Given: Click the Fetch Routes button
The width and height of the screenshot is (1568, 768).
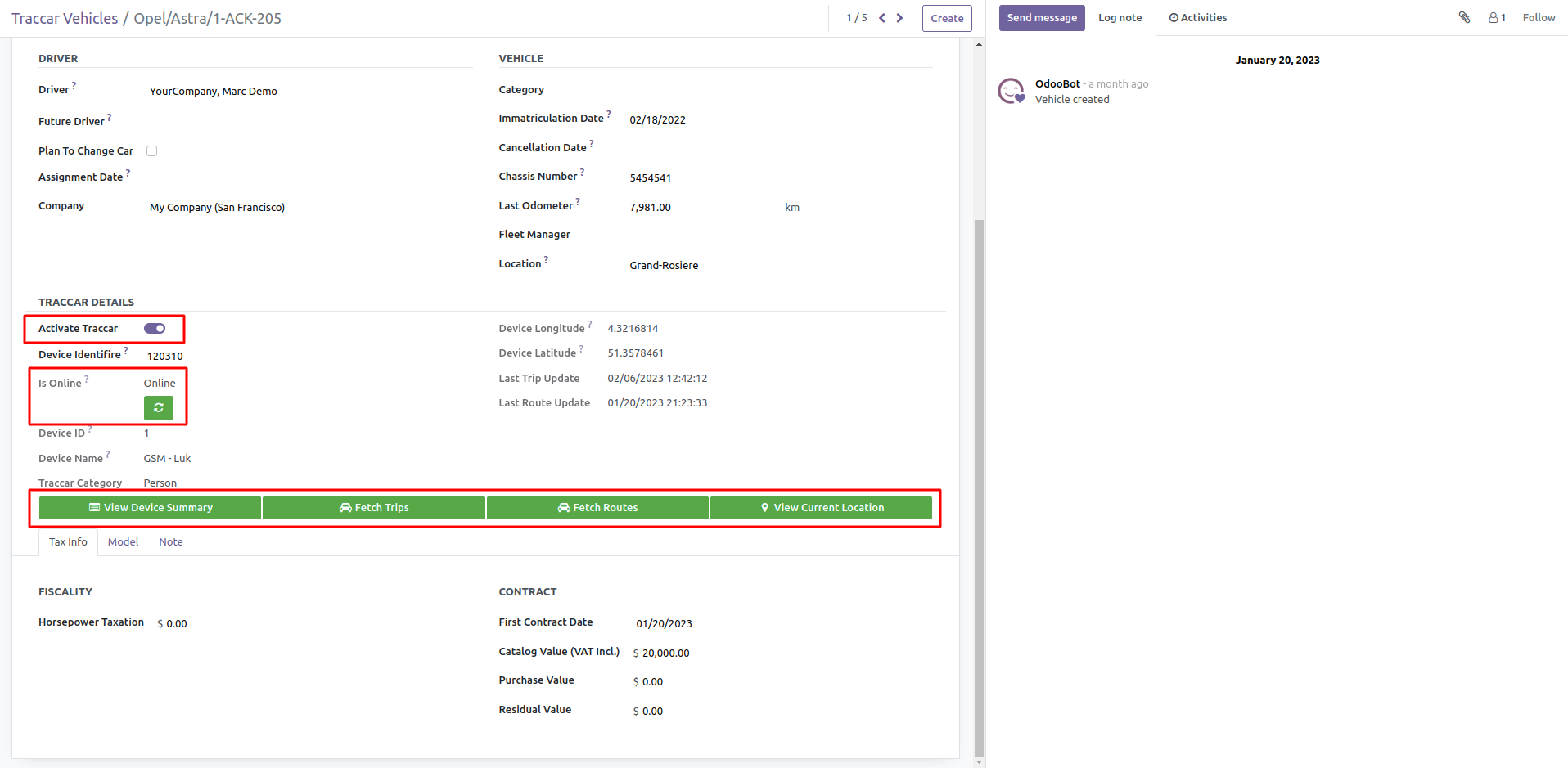Looking at the screenshot, I should click(597, 508).
